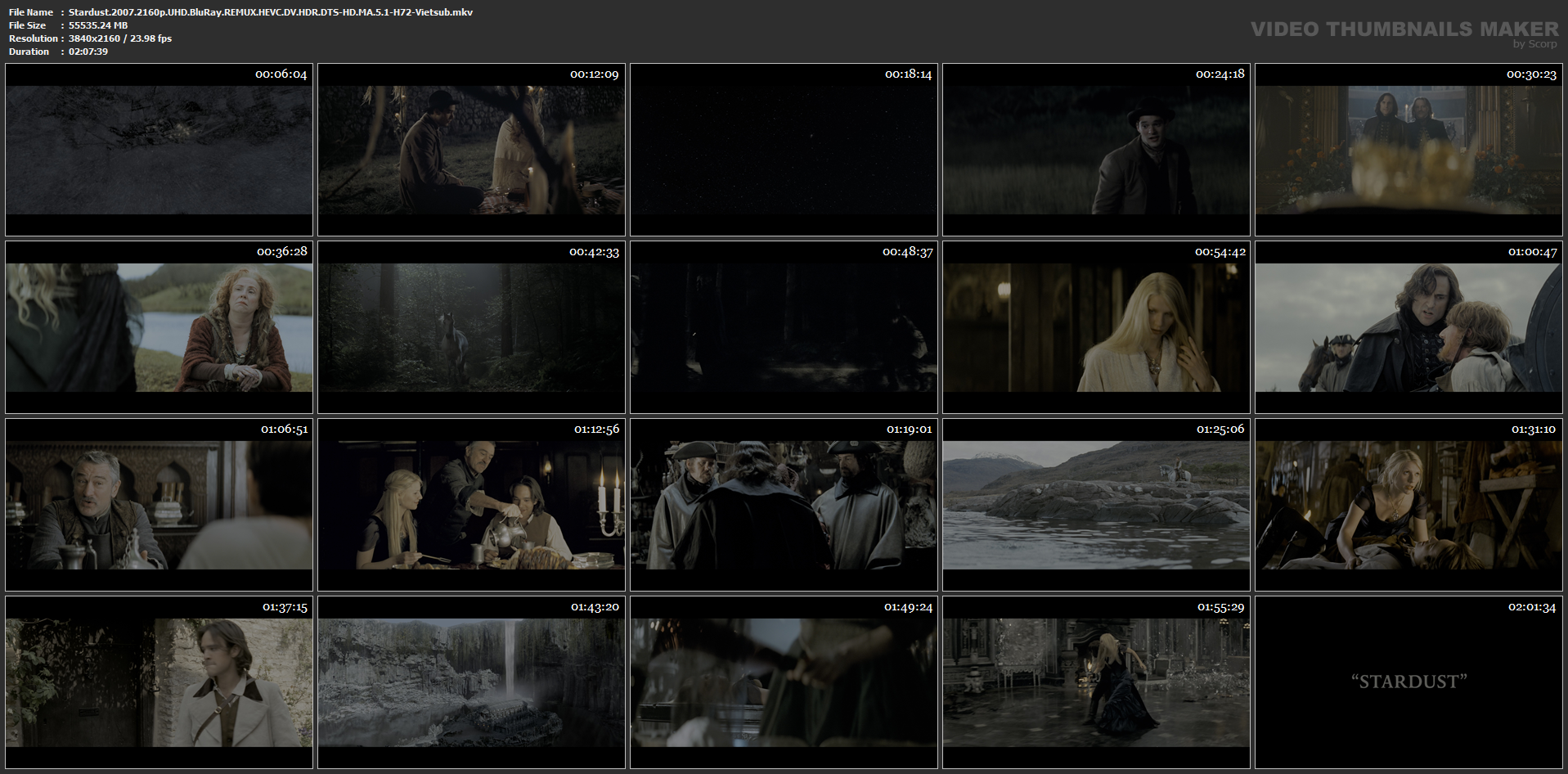Click the "Resolution" label
This screenshot has width=1568, height=774.
[33, 38]
